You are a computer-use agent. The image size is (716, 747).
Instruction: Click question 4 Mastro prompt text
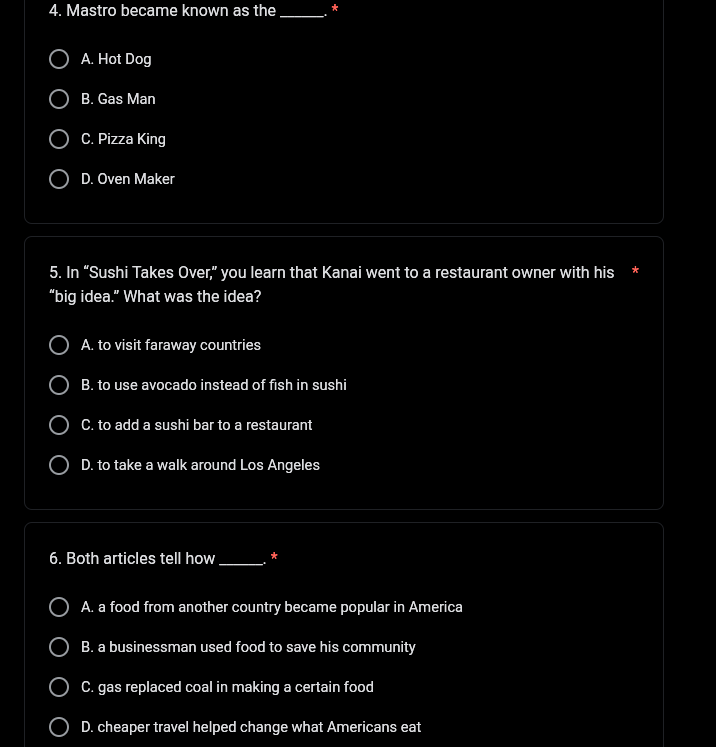(x=162, y=11)
